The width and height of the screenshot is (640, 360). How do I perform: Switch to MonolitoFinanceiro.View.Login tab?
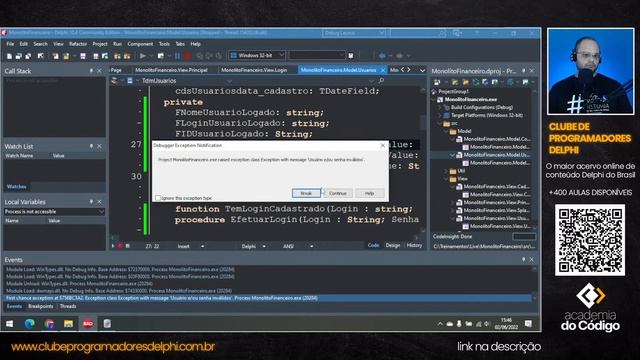pyautogui.click(x=254, y=70)
